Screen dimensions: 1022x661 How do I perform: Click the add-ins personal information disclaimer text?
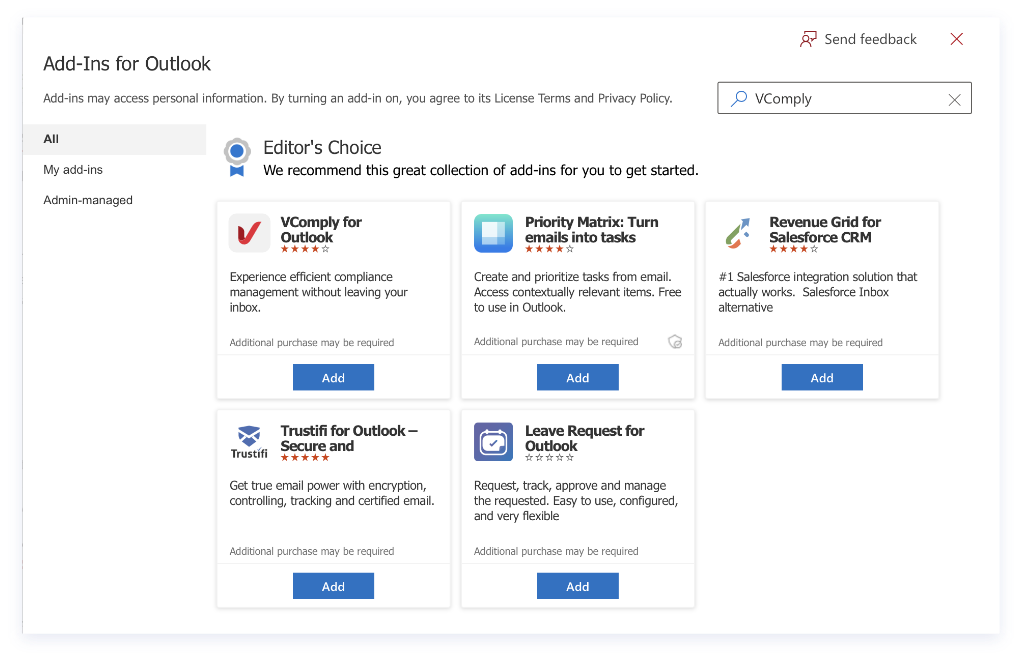pos(358,98)
